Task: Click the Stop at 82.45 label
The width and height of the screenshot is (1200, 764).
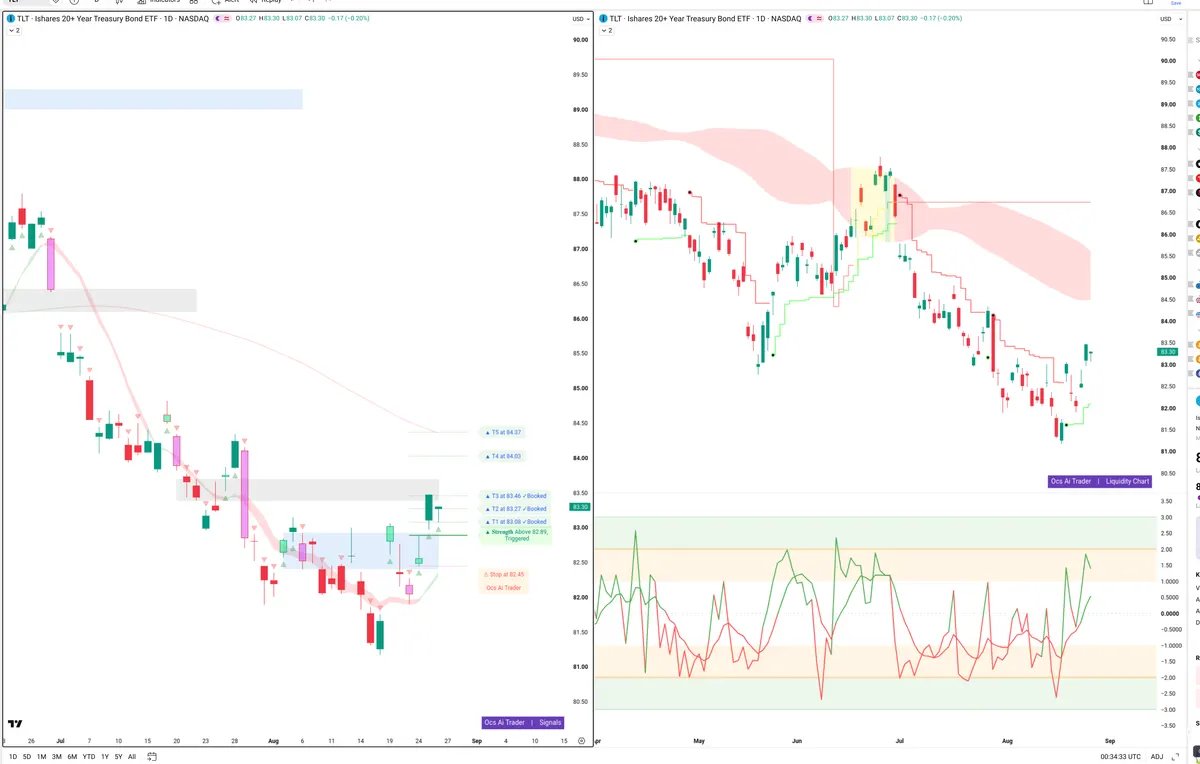Action: (505, 575)
